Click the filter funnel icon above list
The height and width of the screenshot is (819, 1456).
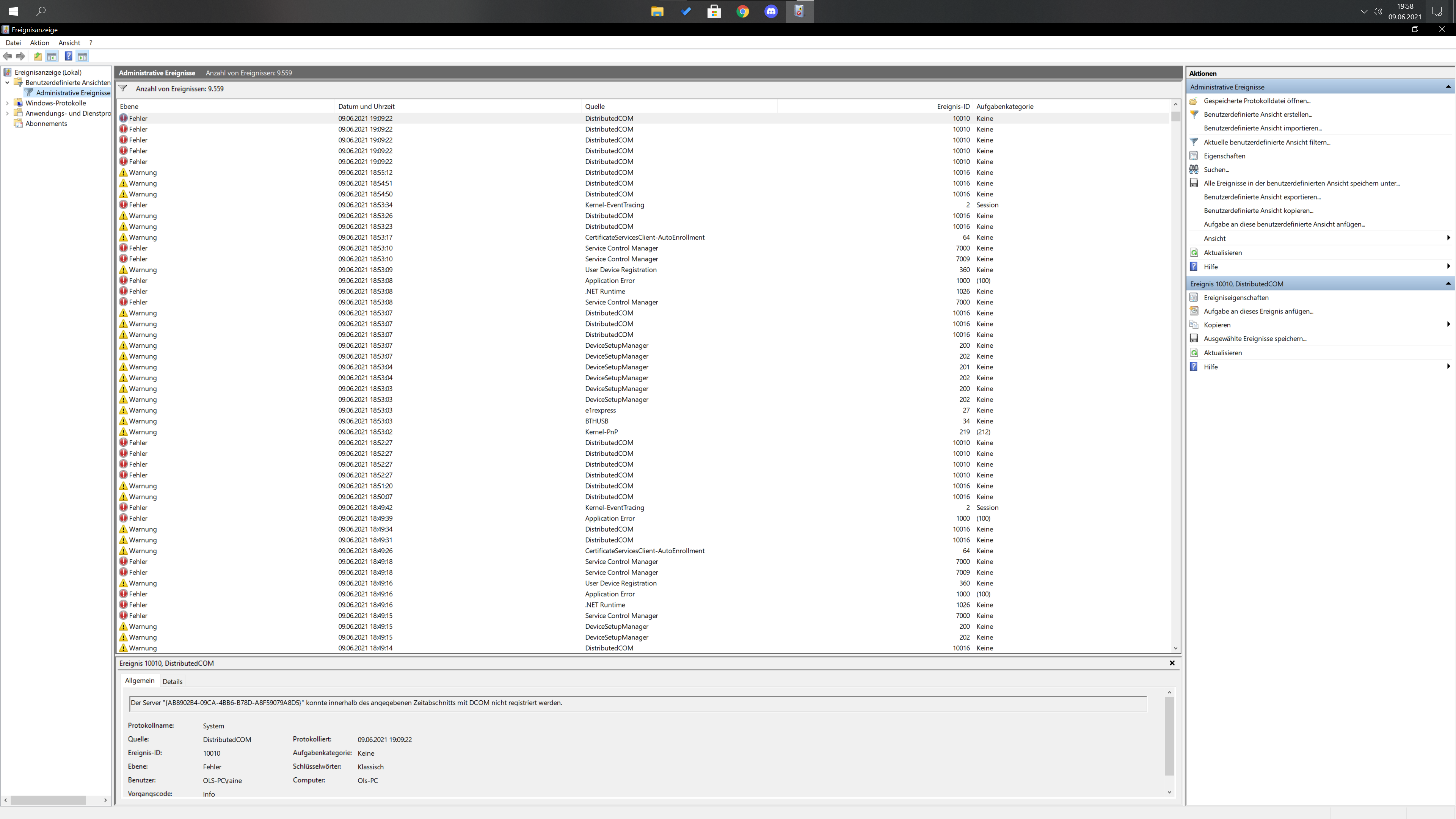pyautogui.click(x=122, y=89)
